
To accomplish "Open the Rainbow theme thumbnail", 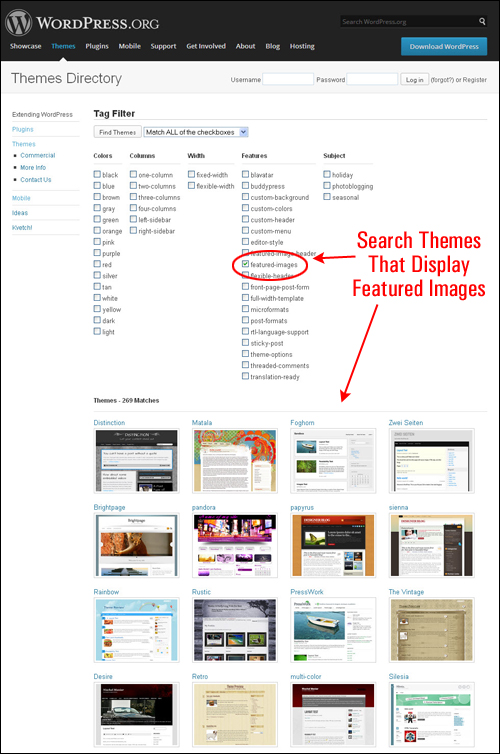I will pyautogui.click(x=137, y=630).
